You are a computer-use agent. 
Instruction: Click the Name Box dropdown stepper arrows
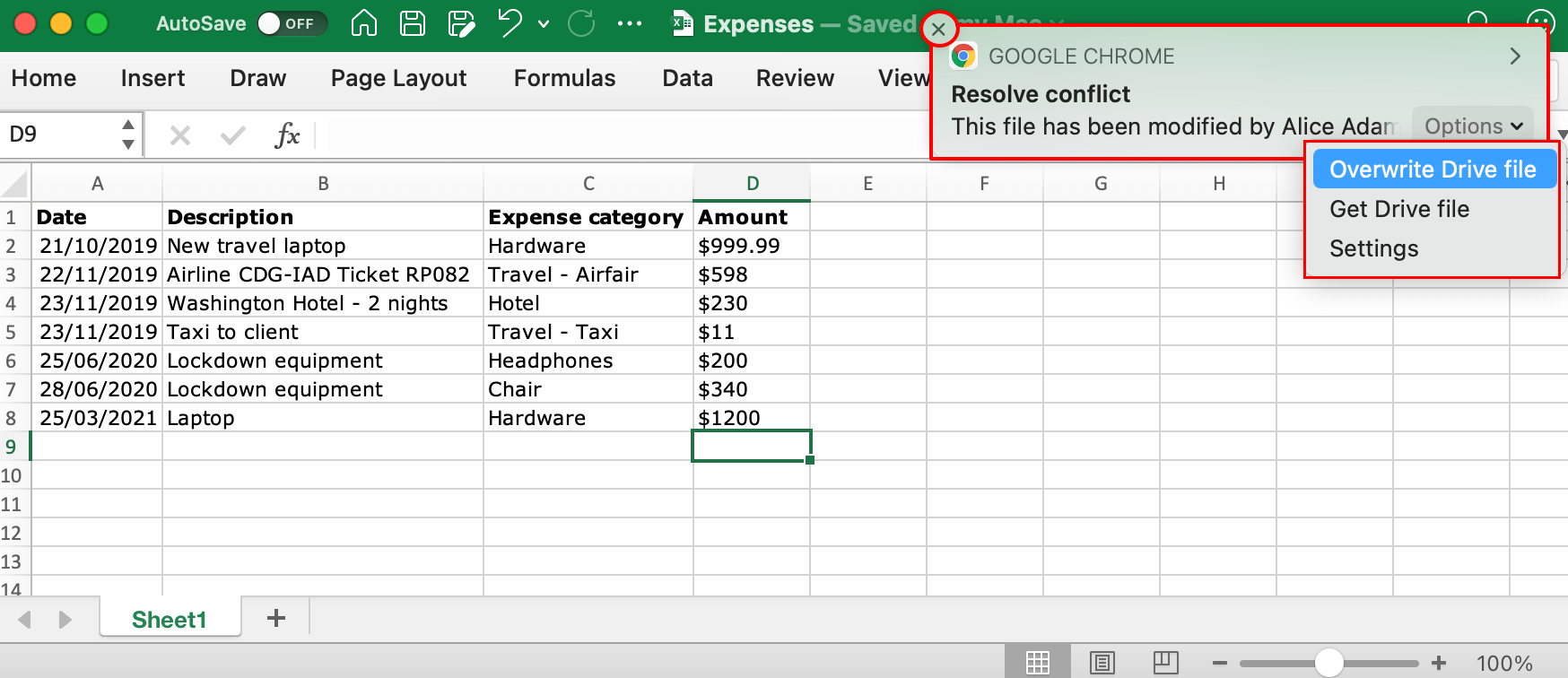(x=128, y=135)
